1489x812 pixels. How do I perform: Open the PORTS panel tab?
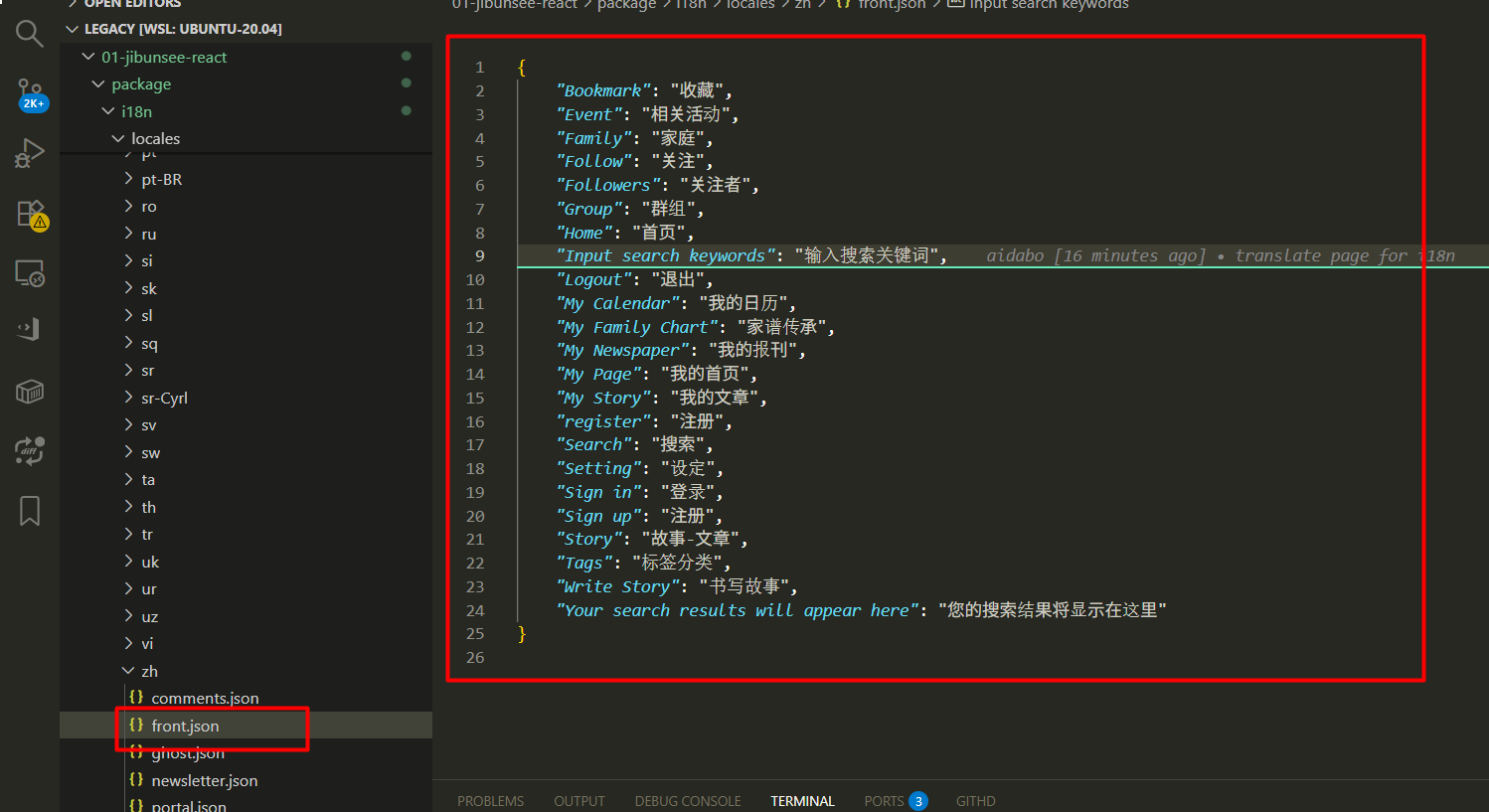[884, 801]
